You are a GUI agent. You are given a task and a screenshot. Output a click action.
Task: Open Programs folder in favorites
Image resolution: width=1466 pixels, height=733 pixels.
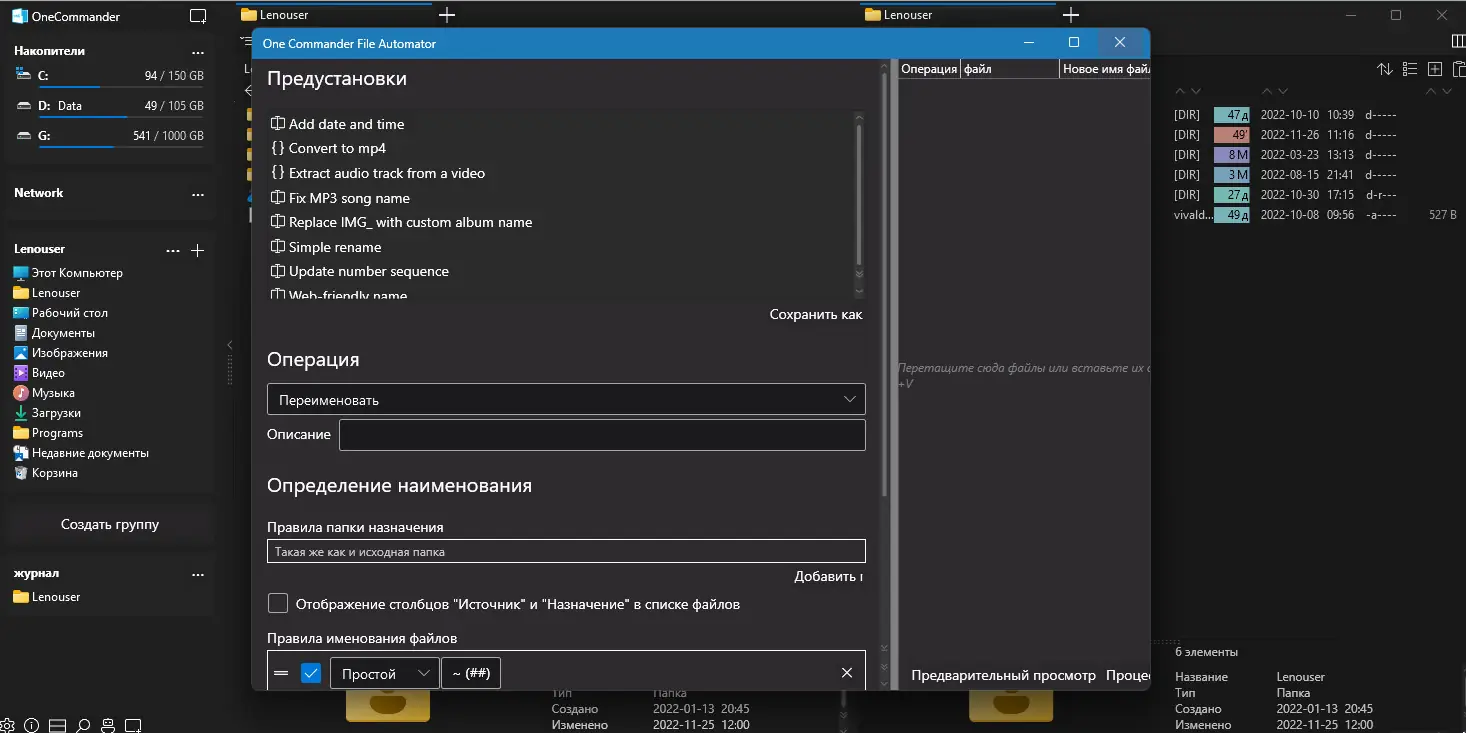pos(57,433)
